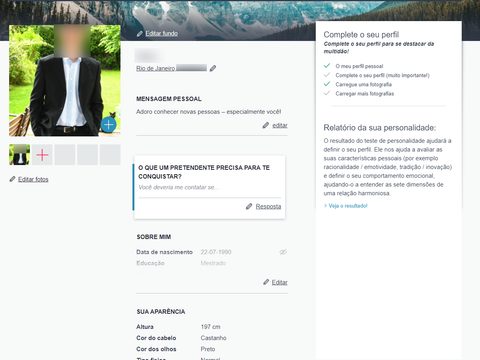Select the first photo thumbnail
This screenshot has width=480, height=360.
pyautogui.click(x=19, y=155)
